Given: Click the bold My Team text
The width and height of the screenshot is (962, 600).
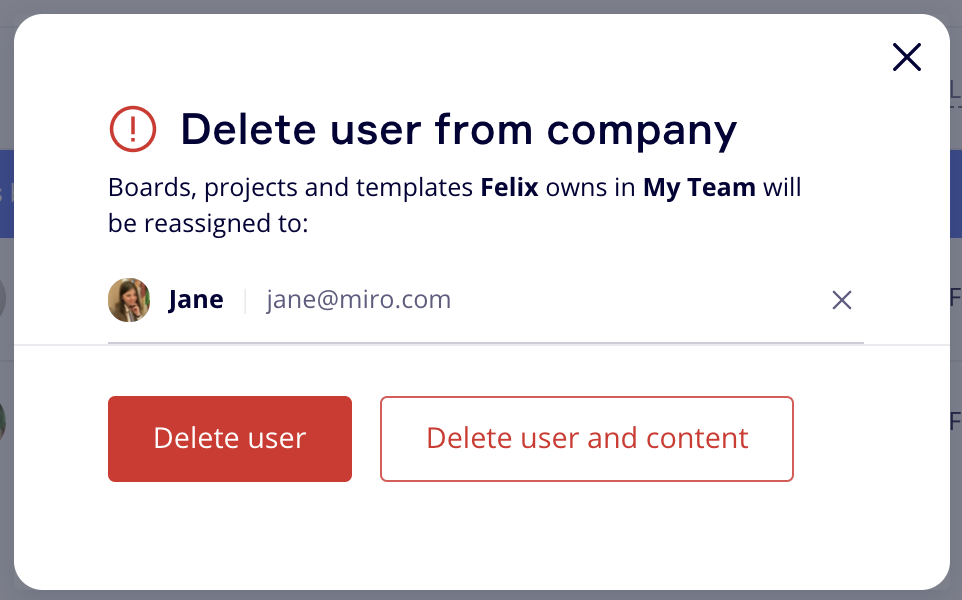Looking at the screenshot, I should 699,188.
